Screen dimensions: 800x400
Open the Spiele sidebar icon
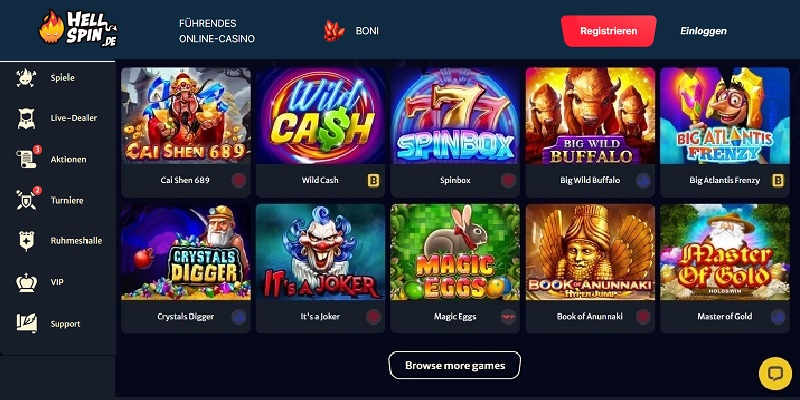pyautogui.click(x=27, y=78)
